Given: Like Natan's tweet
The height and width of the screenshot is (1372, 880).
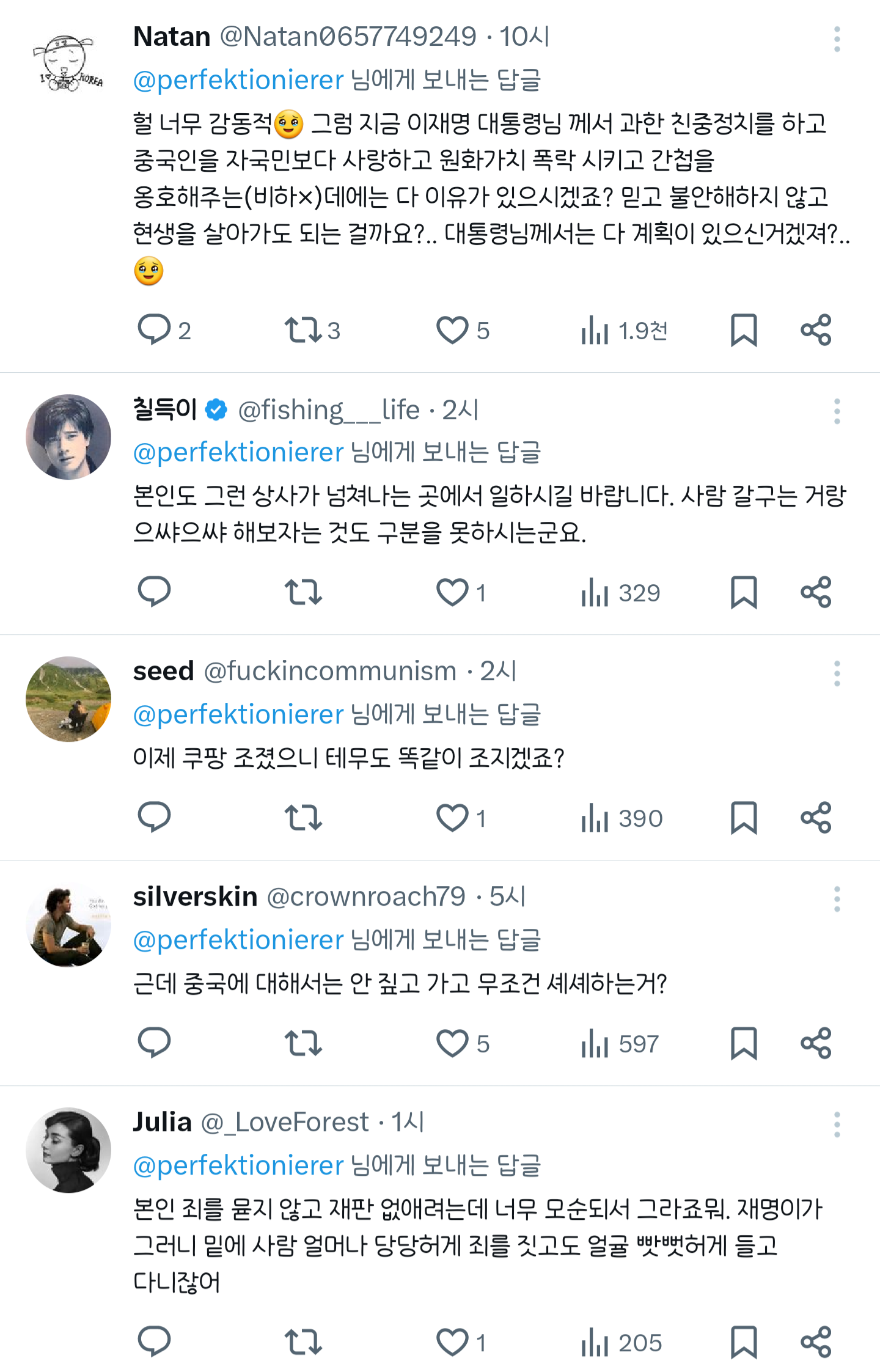Looking at the screenshot, I should pyautogui.click(x=452, y=330).
